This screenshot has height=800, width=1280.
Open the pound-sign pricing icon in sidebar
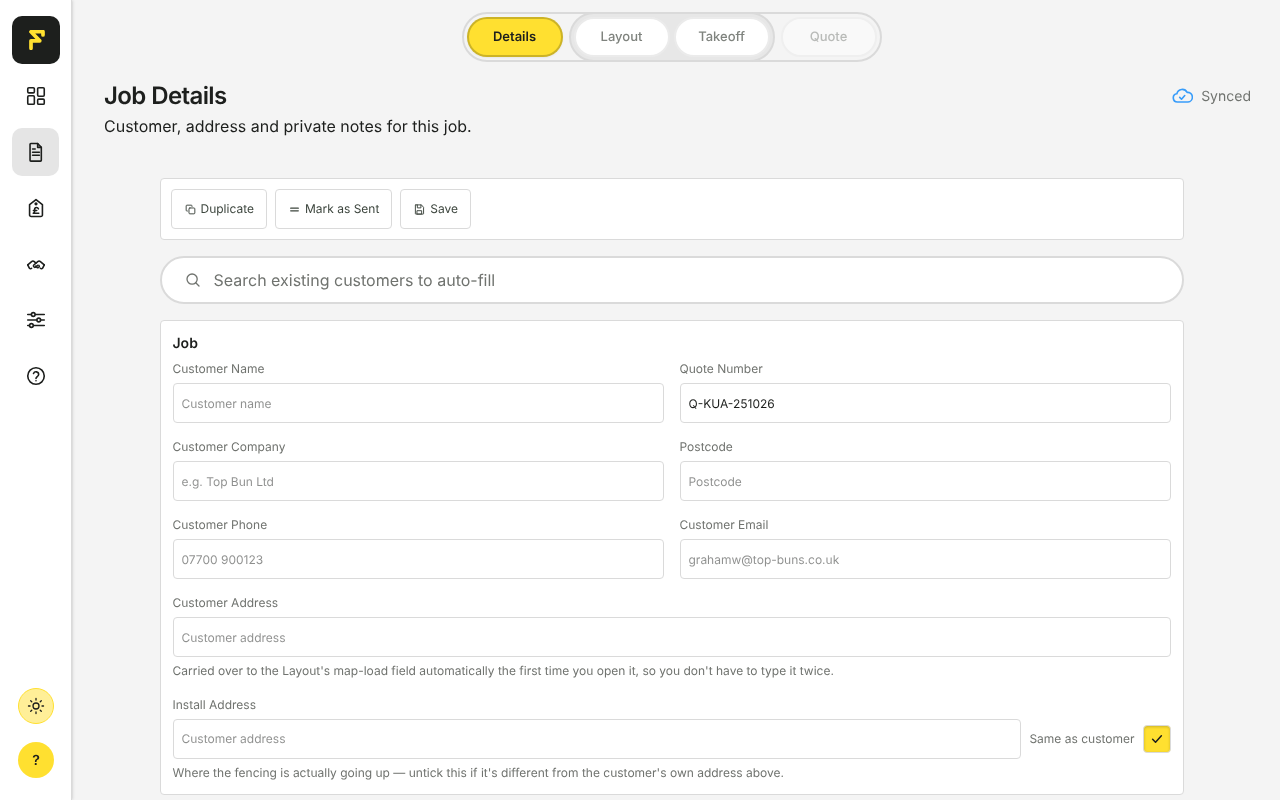(x=36, y=208)
